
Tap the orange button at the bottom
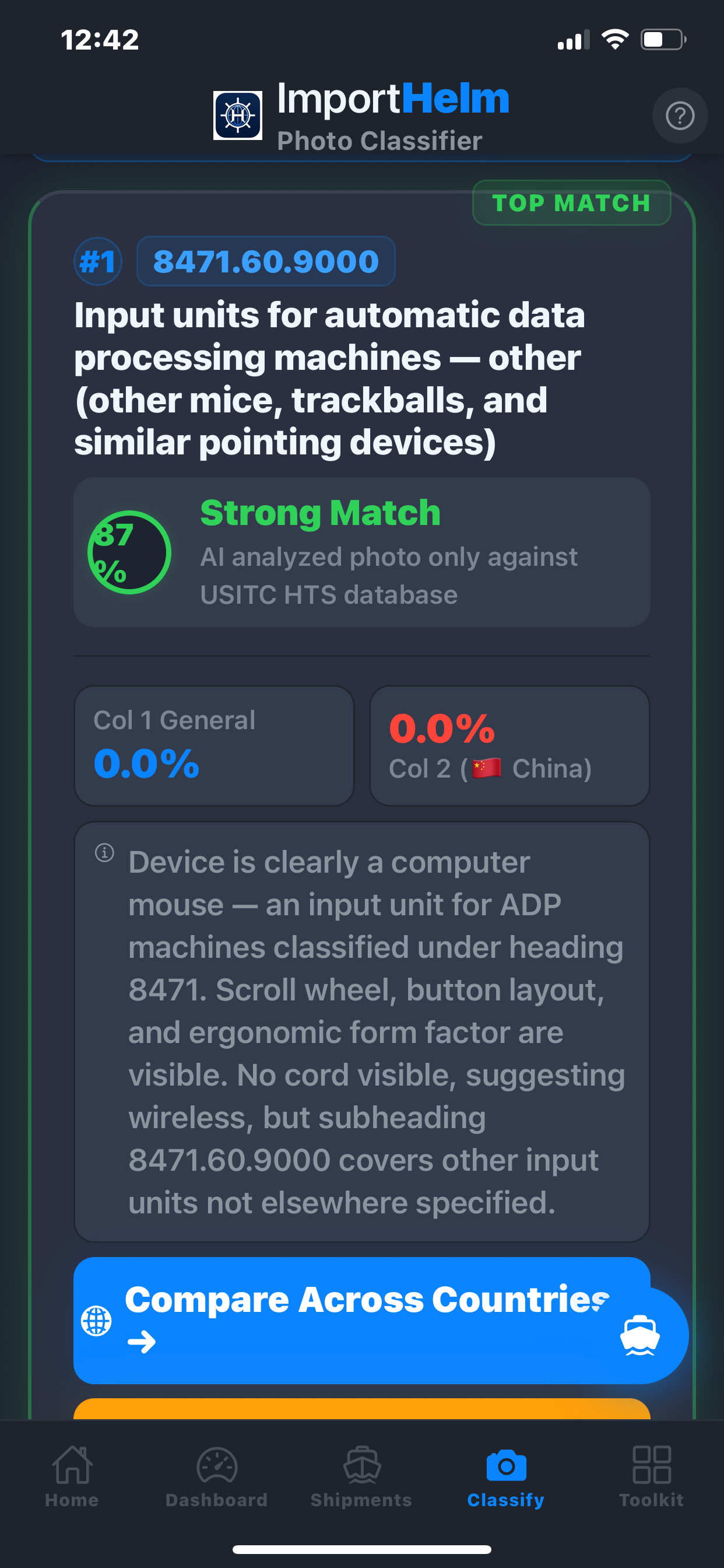[x=361, y=1409]
